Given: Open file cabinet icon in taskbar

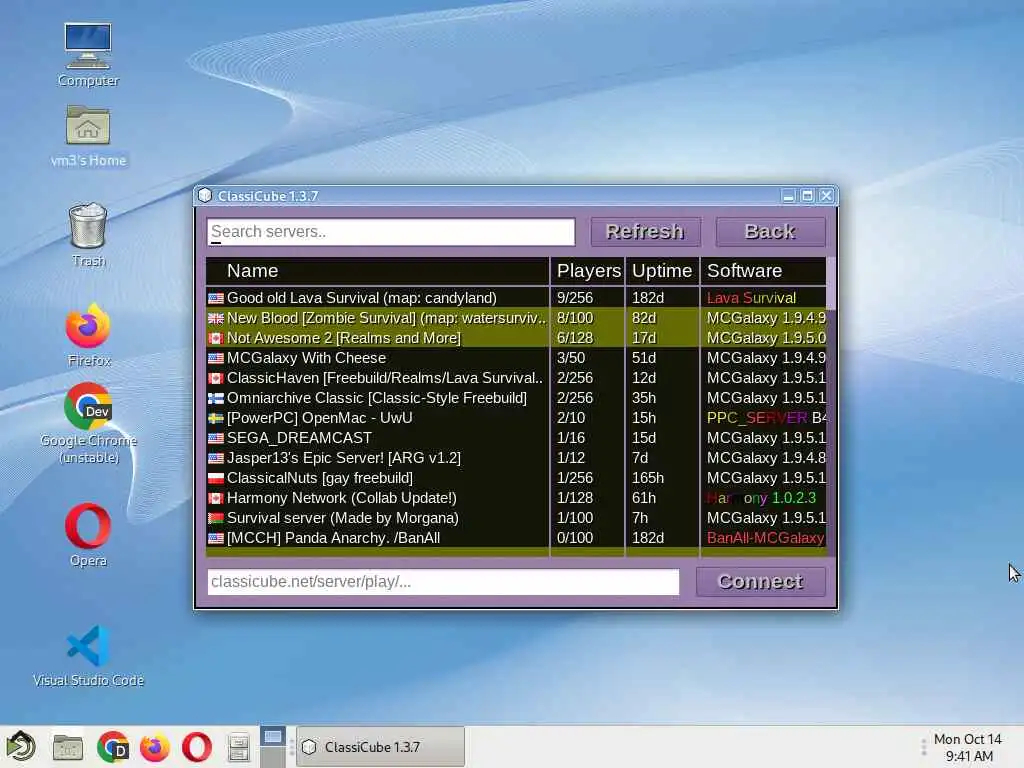Looking at the screenshot, I should (x=238, y=747).
